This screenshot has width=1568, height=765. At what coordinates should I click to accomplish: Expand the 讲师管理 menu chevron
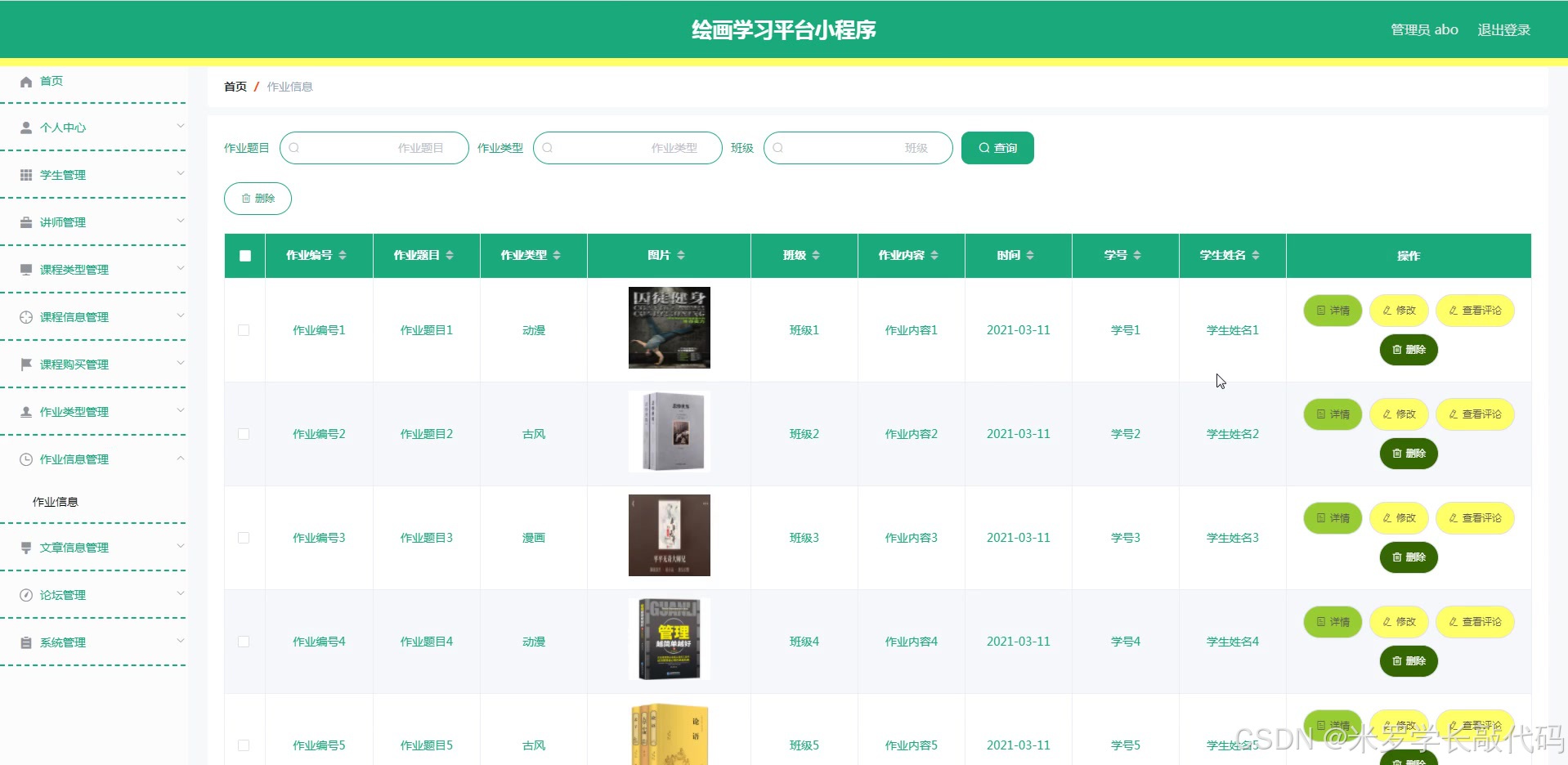[181, 221]
